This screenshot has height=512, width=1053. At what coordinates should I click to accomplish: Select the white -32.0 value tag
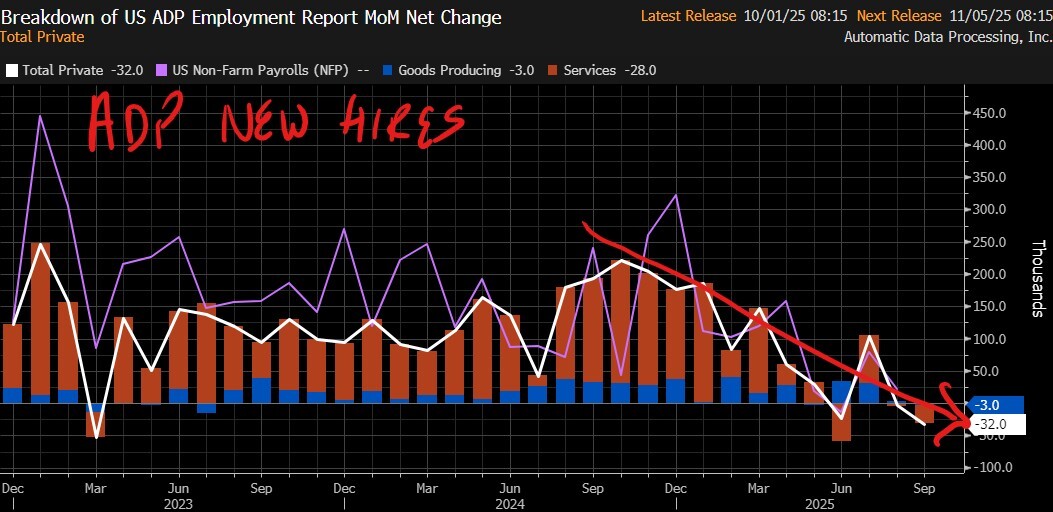[x=996, y=425]
